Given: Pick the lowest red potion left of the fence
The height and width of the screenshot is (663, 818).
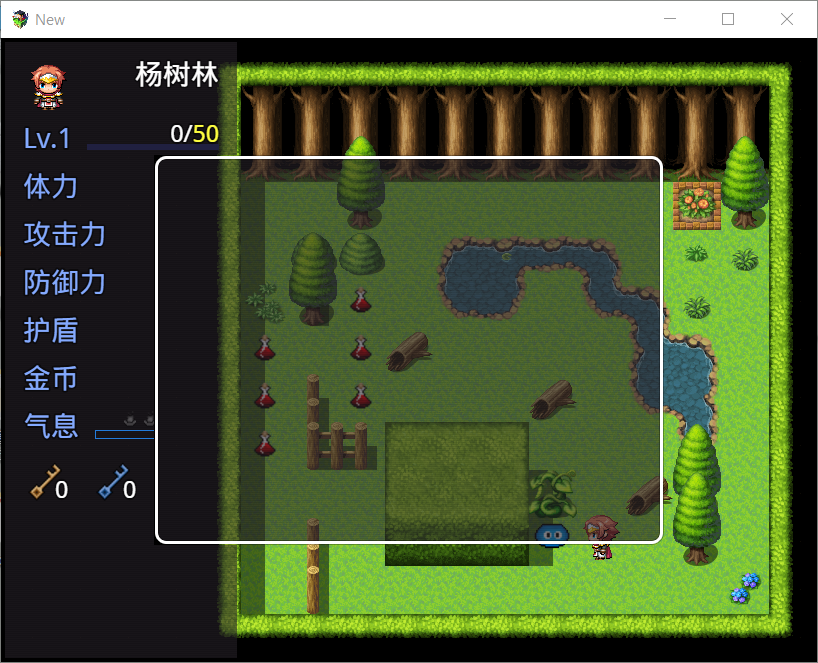Looking at the screenshot, I should 264,444.
